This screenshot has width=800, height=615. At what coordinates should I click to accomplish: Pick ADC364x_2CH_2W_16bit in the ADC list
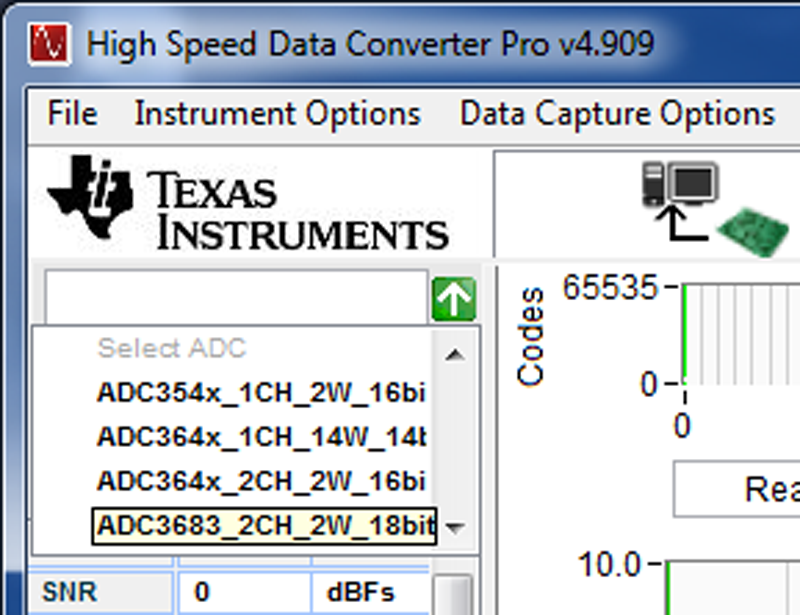261,481
